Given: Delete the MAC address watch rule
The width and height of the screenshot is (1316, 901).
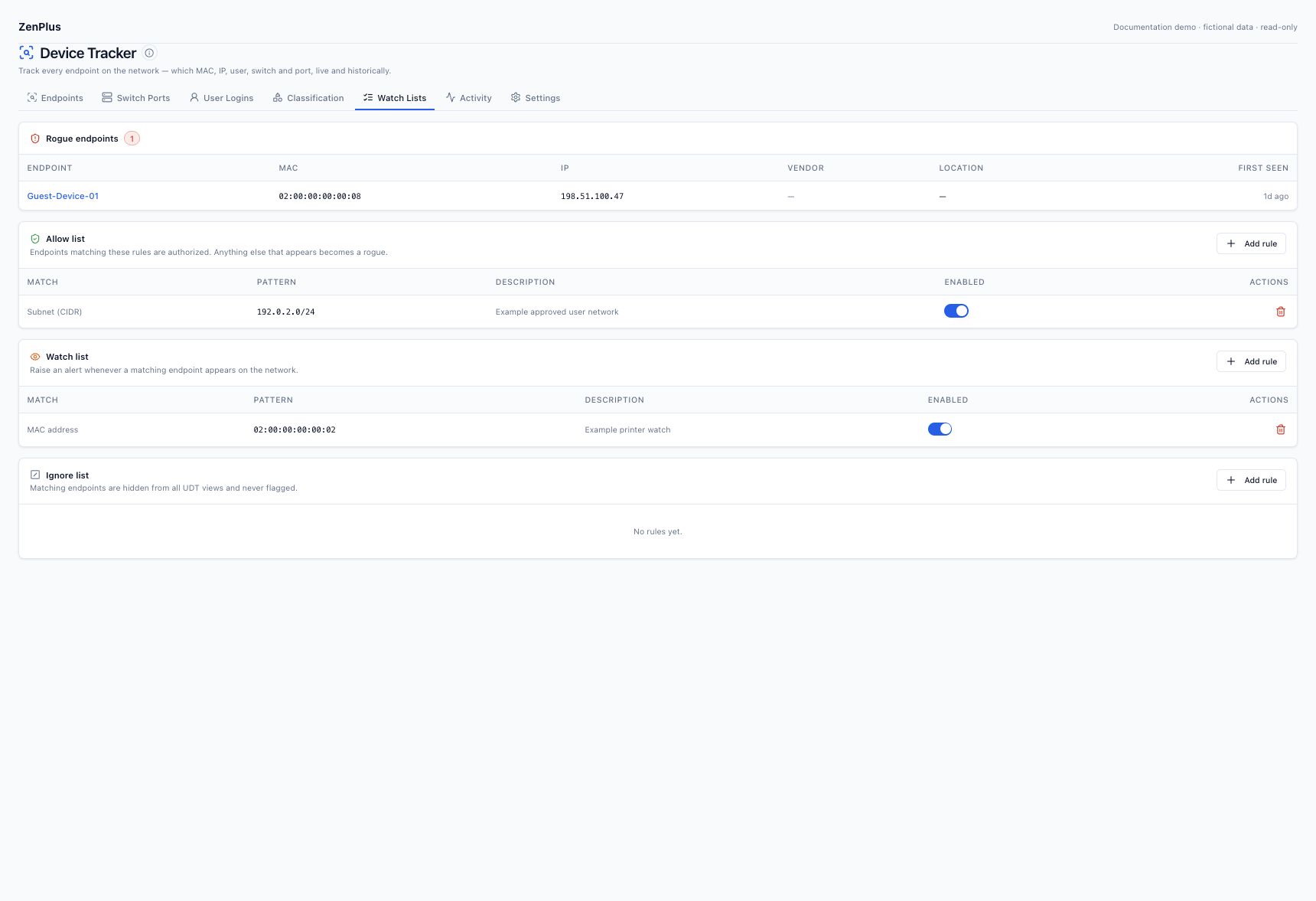Looking at the screenshot, I should pos(1280,429).
